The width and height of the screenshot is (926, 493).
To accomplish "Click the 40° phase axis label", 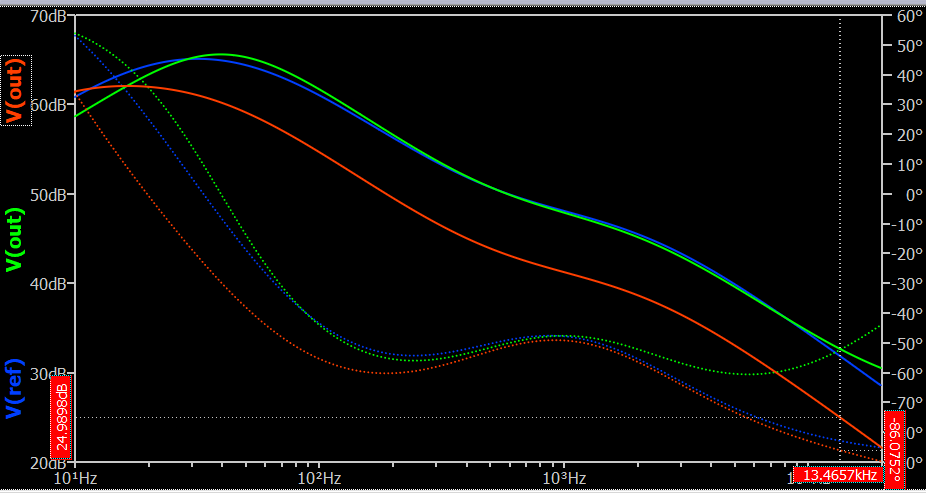I will click(x=907, y=75).
